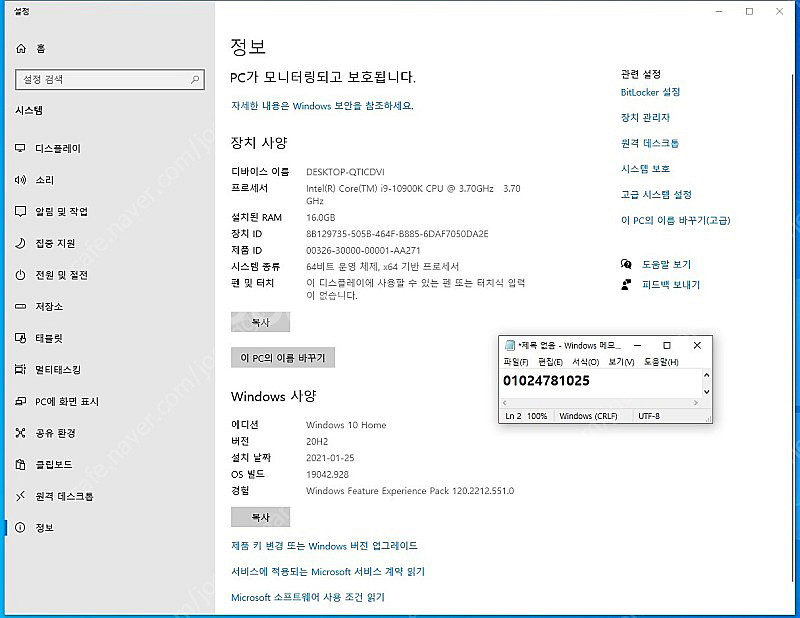Click 피드백 보내기 link
The height and width of the screenshot is (618, 800).
coord(670,285)
